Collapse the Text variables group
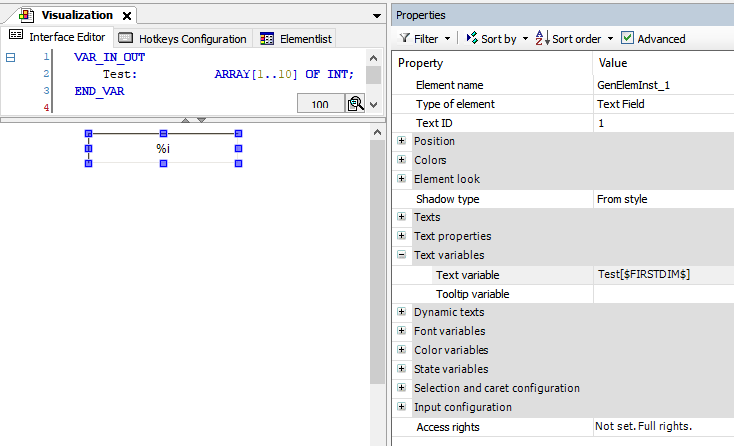734x446 pixels. tap(401, 255)
